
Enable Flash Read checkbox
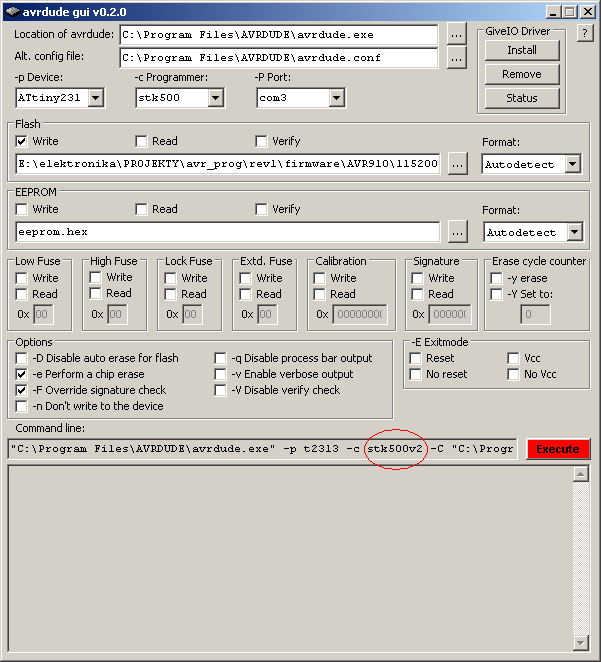[141, 141]
